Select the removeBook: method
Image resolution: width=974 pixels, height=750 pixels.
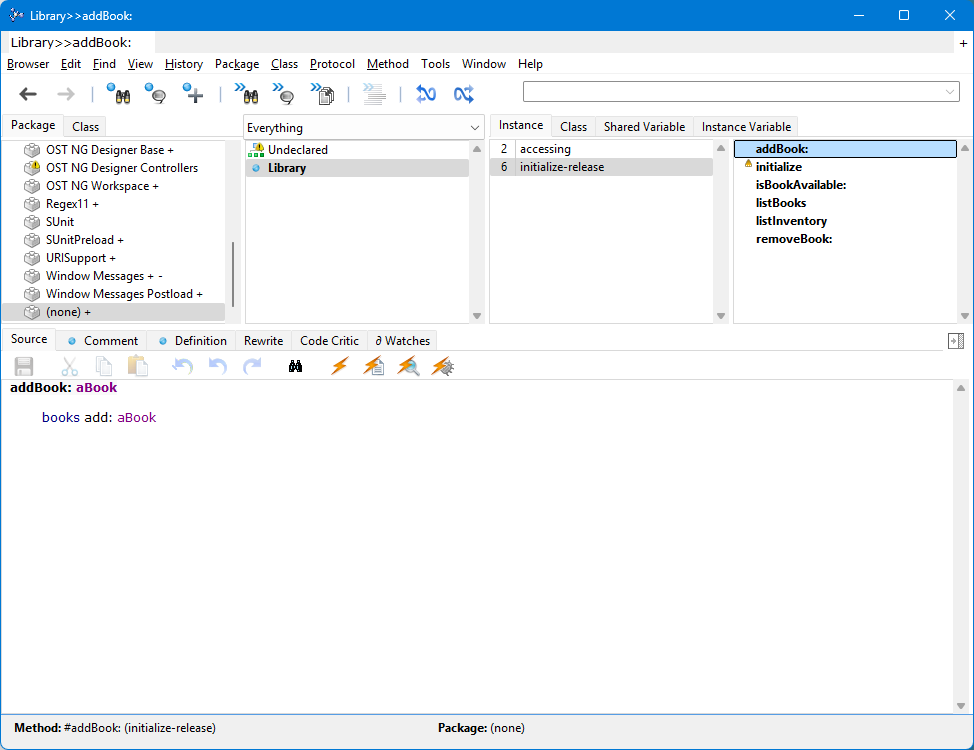pyautogui.click(x=794, y=239)
